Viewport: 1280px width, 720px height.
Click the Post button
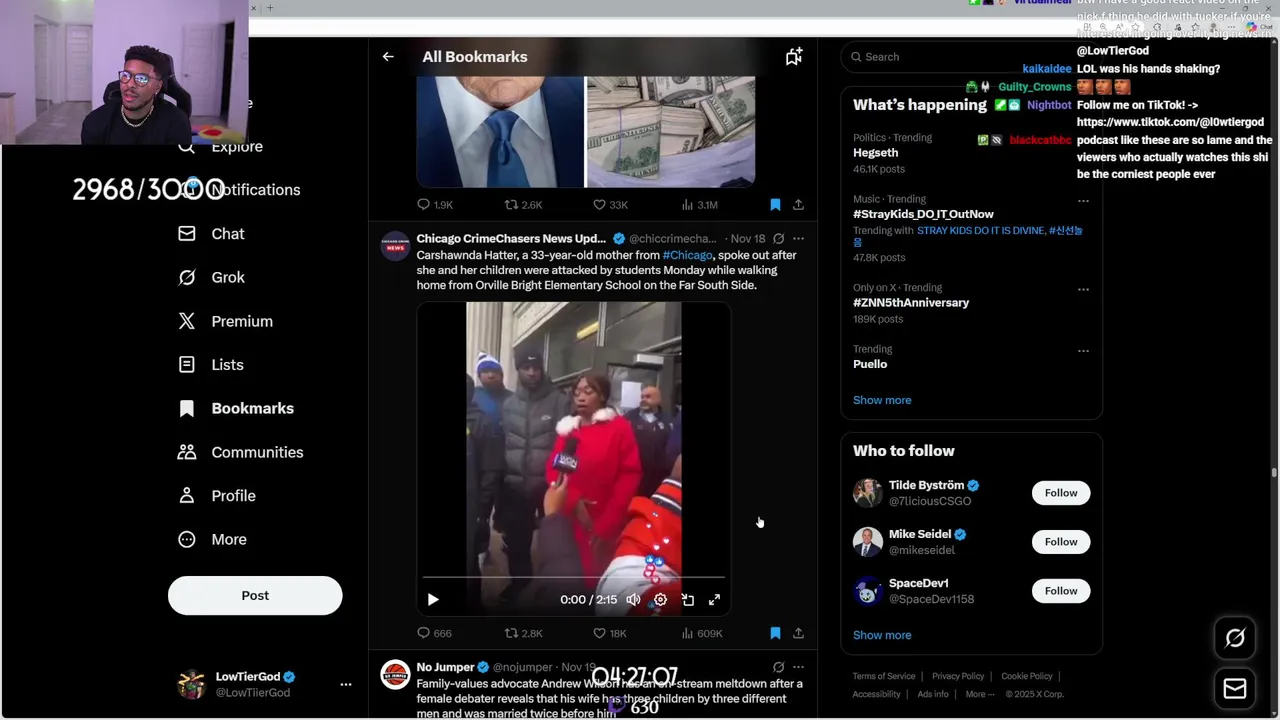(255, 595)
